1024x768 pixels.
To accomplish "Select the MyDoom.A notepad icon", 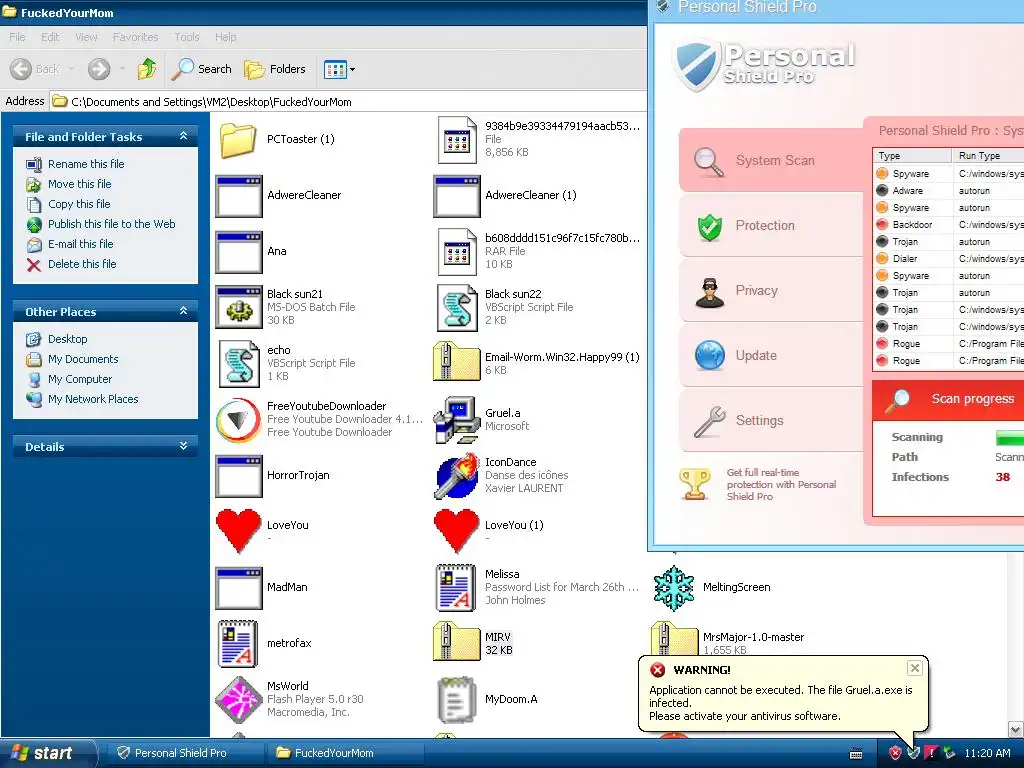I will click(456, 700).
